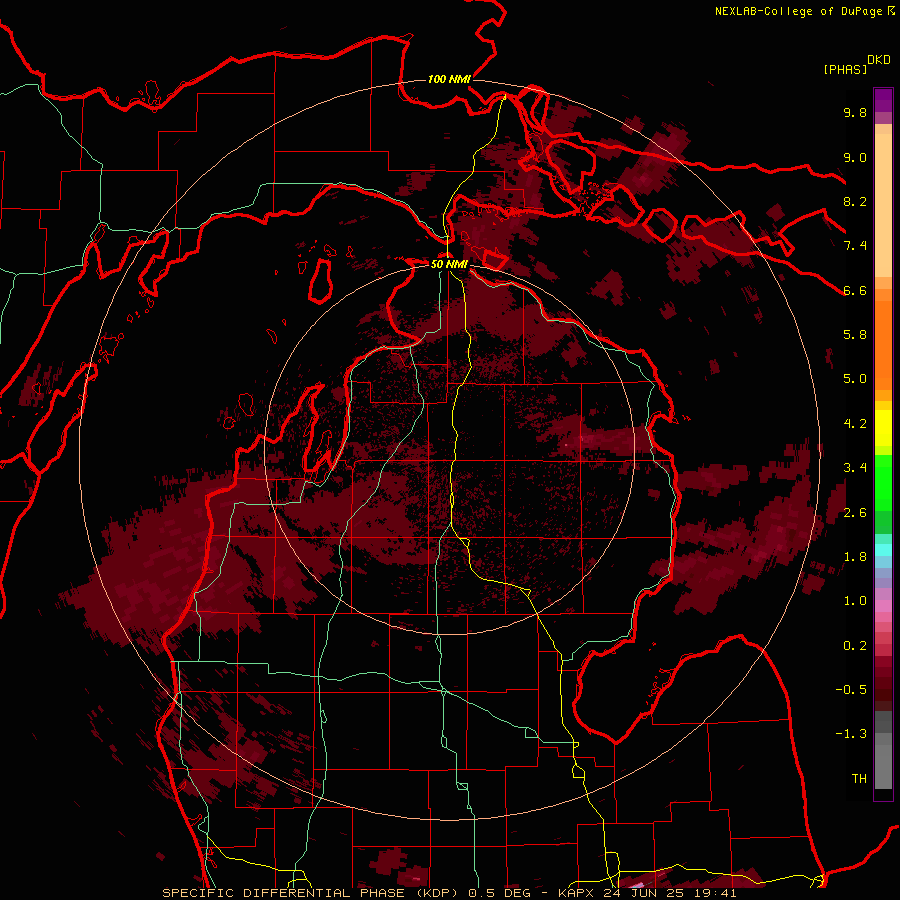900x900 pixels.
Task: Click the Specific Differential Phase caption at the bottom
Action: (449, 893)
